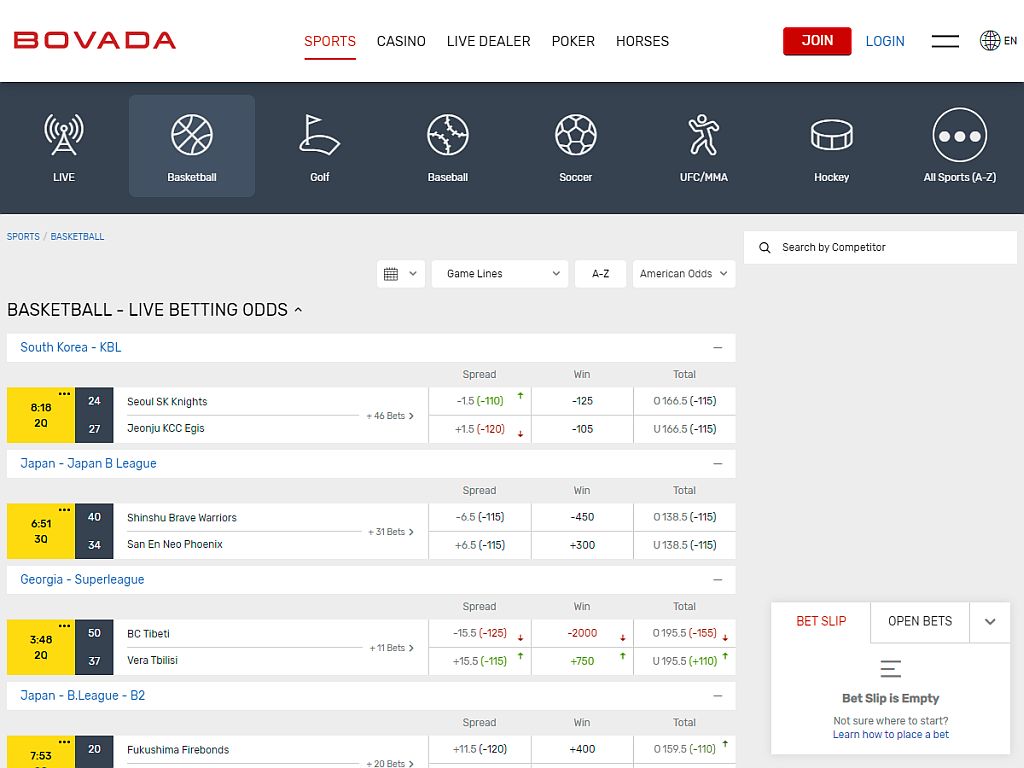Select San En Neo Phoenix win +300
1024x768 pixels.
click(x=582, y=545)
